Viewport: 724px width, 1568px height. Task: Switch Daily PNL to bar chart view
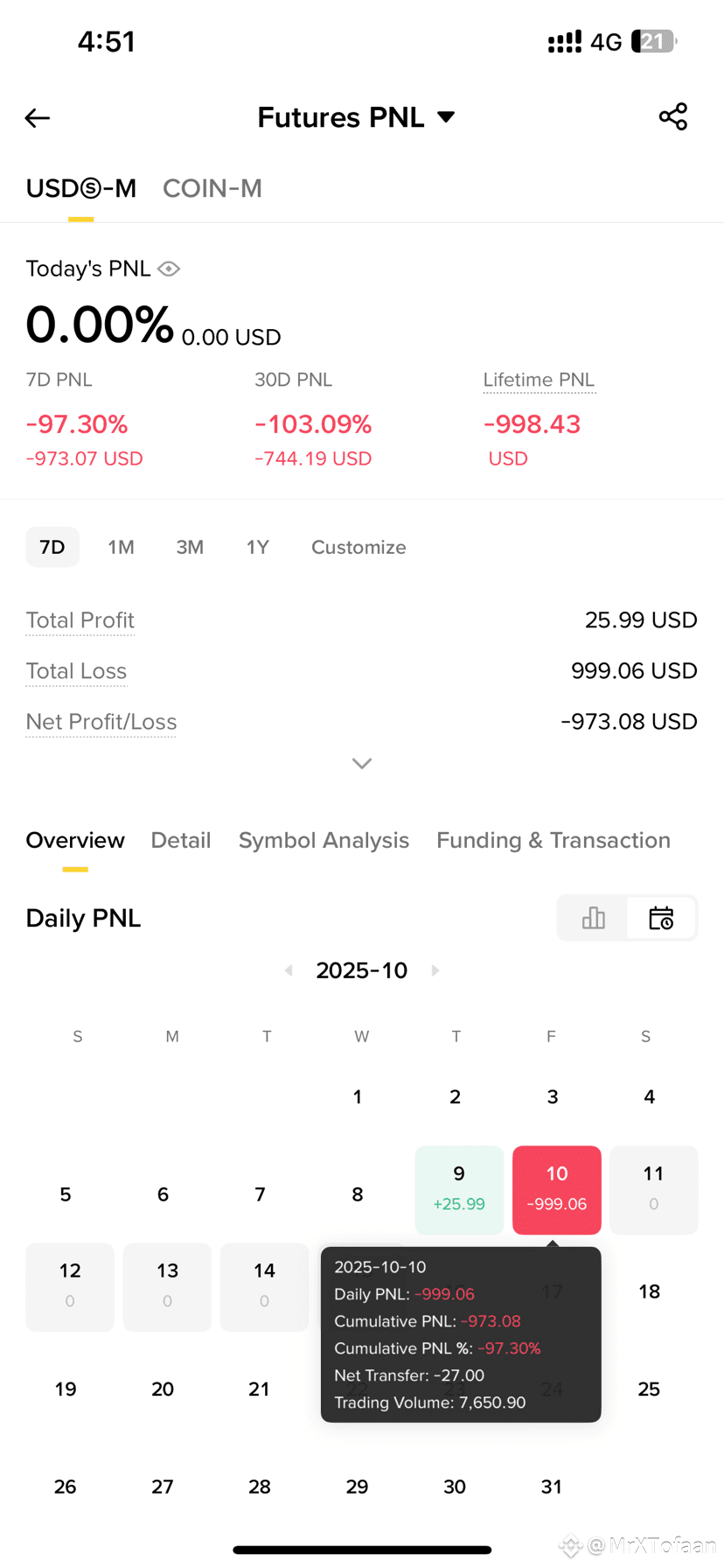tap(593, 918)
